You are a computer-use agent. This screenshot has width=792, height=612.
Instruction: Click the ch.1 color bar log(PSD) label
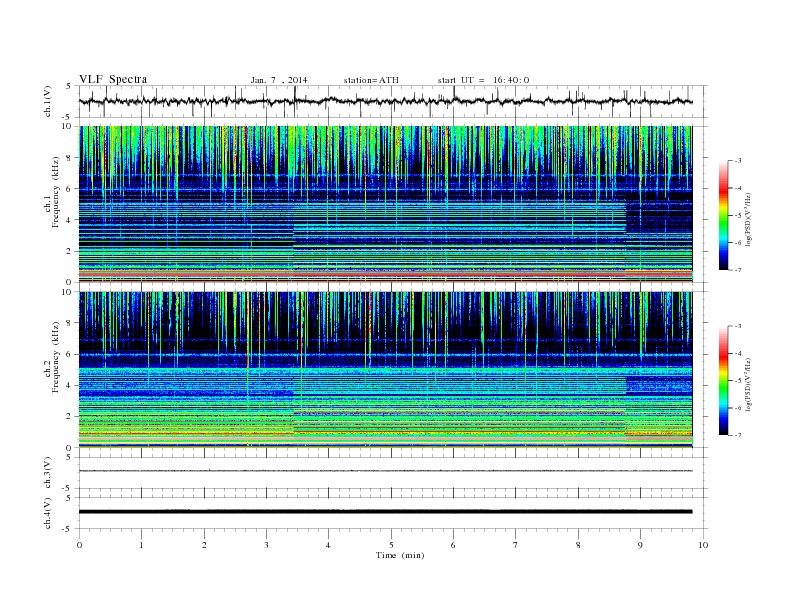pyautogui.click(x=748, y=219)
